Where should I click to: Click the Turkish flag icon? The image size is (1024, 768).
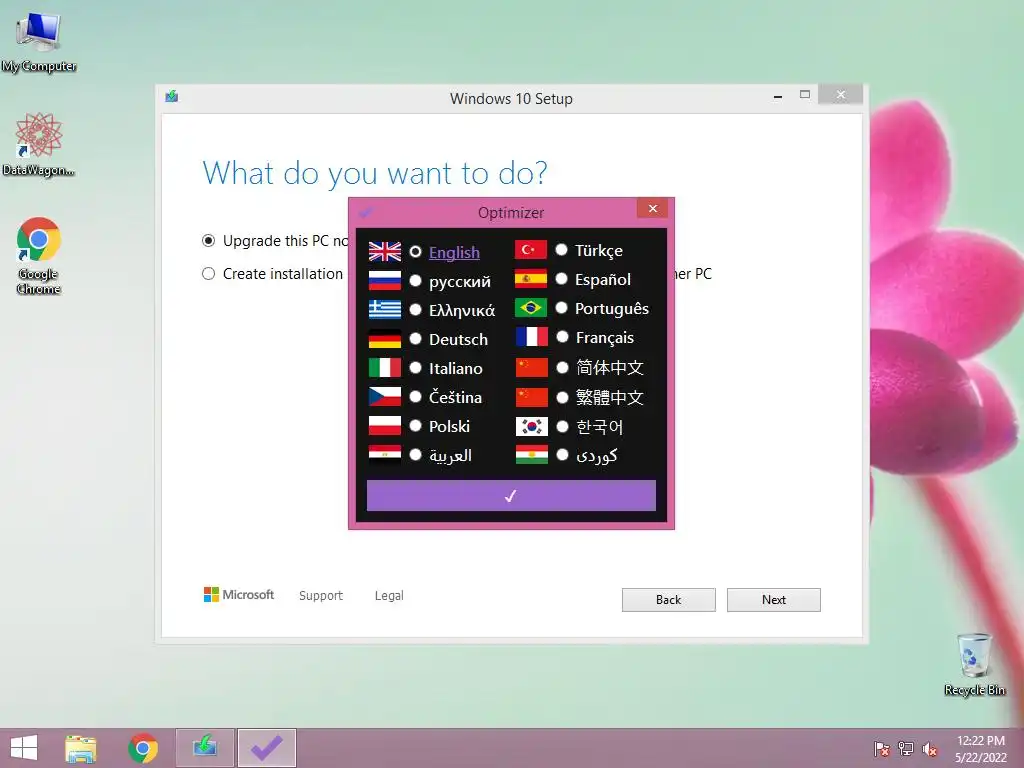[x=531, y=249]
